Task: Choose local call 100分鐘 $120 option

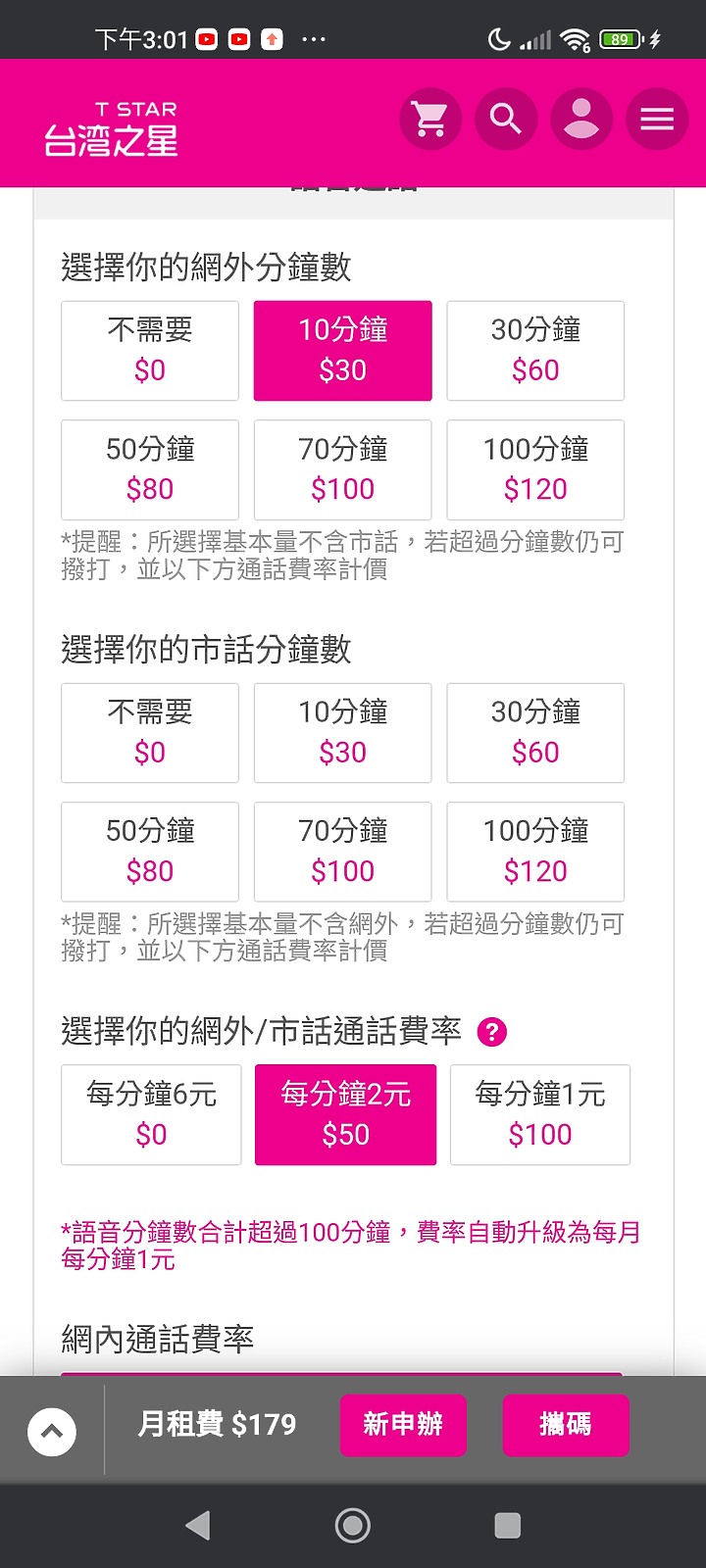Action: [x=535, y=852]
